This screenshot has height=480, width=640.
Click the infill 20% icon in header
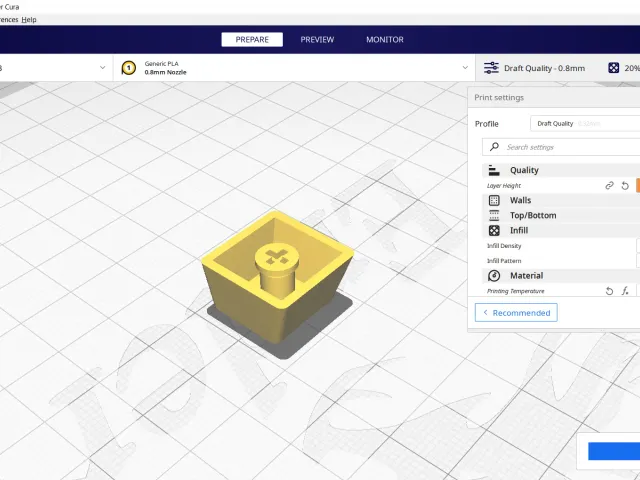(613, 68)
